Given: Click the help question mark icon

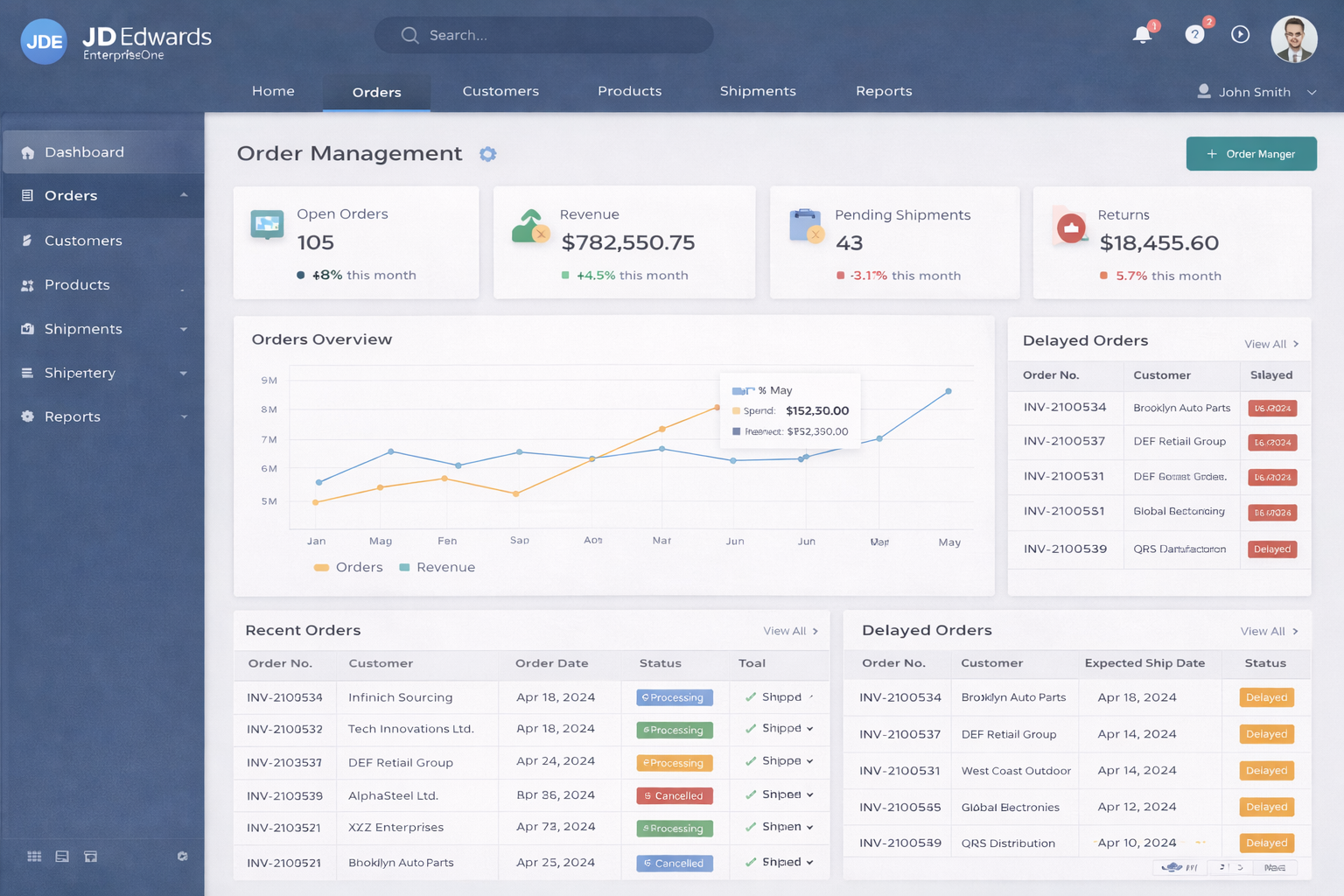Looking at the screenshot, I should coord(1194,35).
